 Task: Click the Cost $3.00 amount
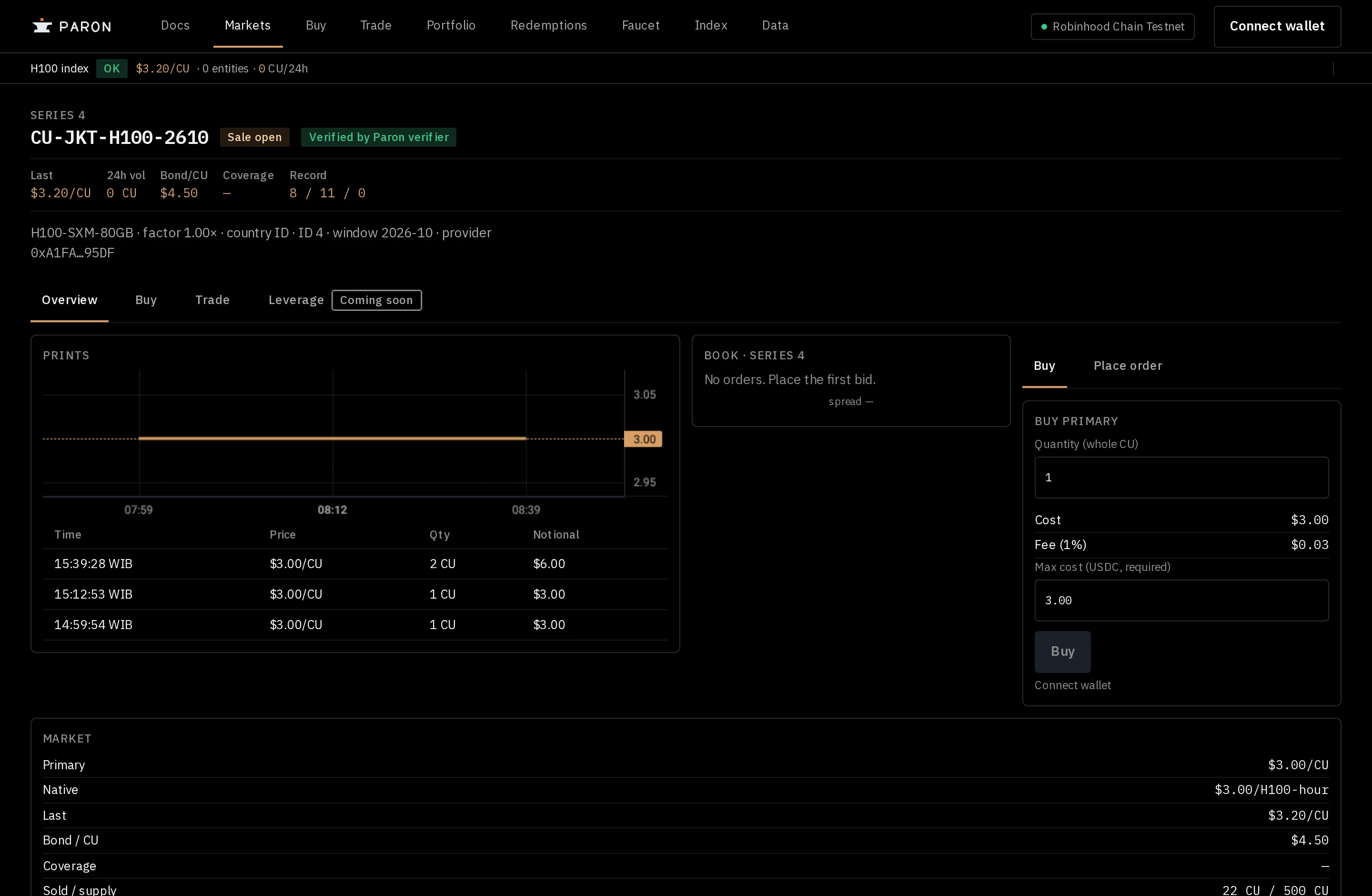coord(1310,520)
